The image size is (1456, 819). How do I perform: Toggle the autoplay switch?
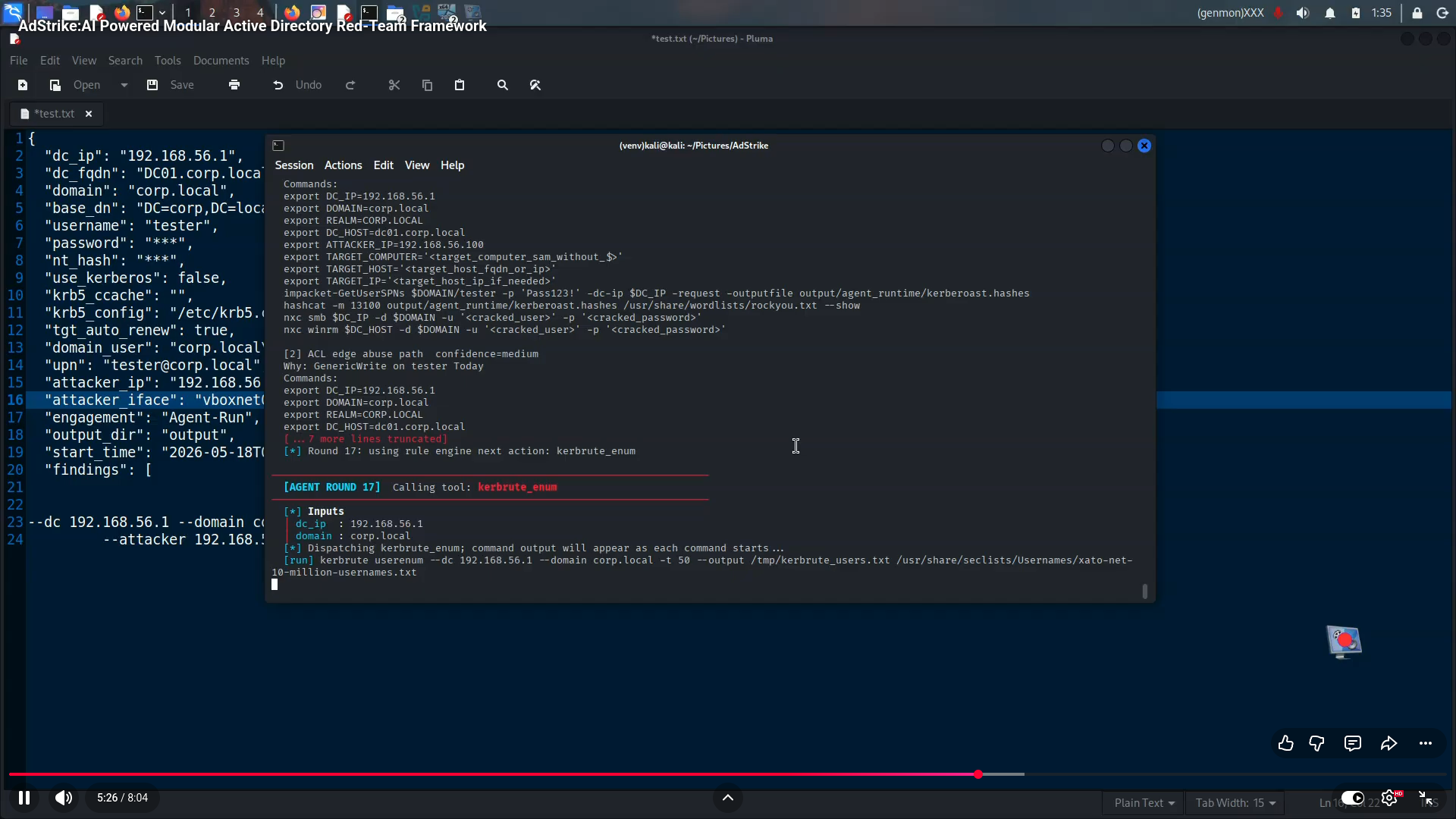point(1353,798)
